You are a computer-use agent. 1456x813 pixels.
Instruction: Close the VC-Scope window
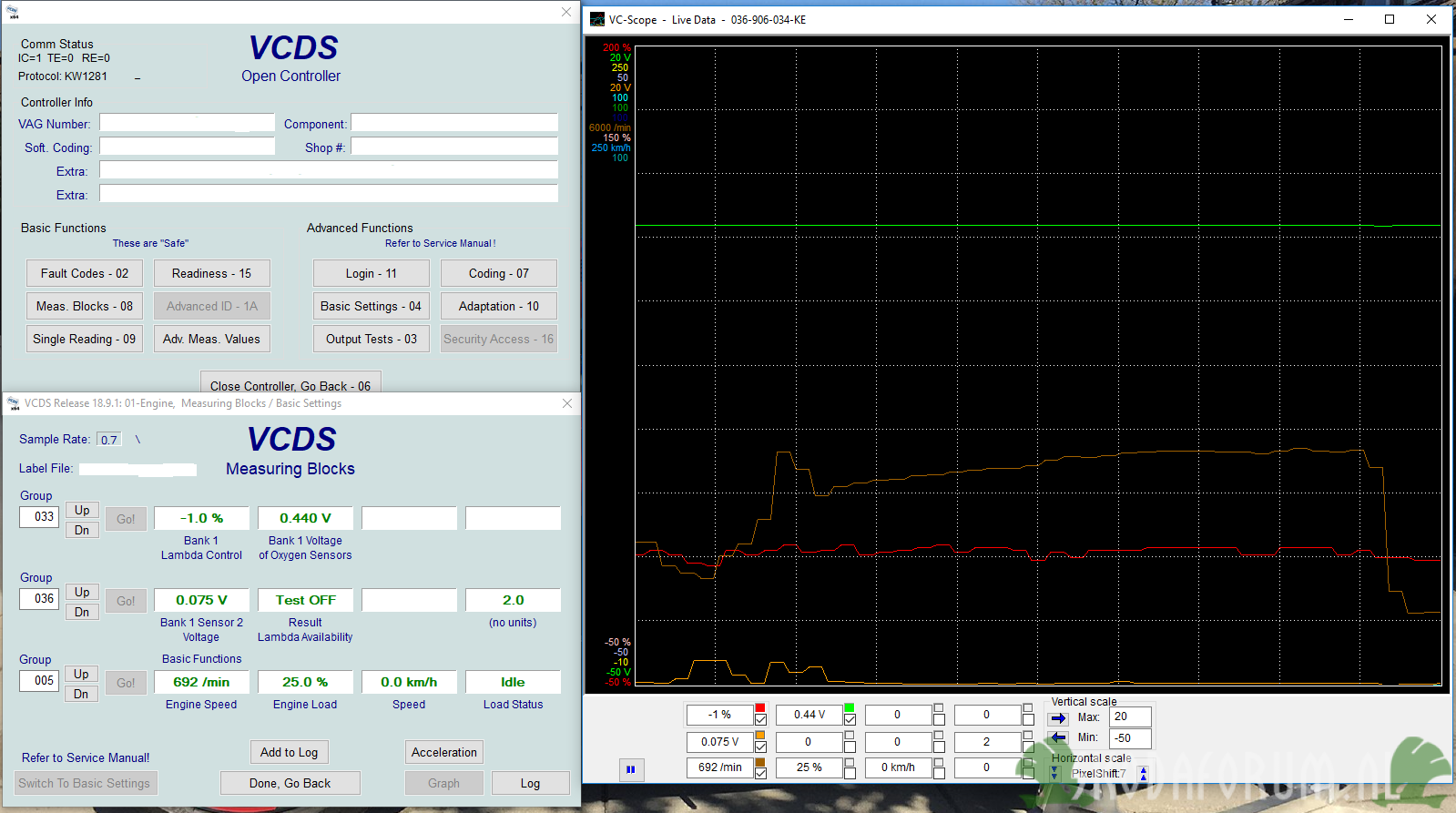coord(1431,19)
